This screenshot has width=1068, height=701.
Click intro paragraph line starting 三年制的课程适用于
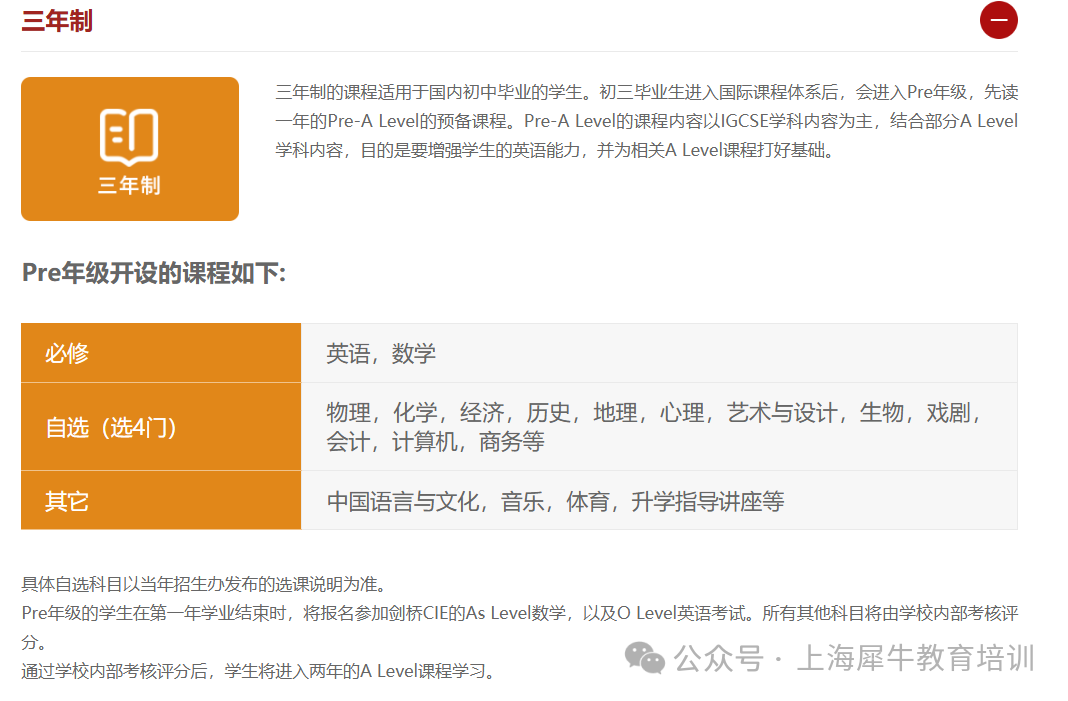(646, 92)
